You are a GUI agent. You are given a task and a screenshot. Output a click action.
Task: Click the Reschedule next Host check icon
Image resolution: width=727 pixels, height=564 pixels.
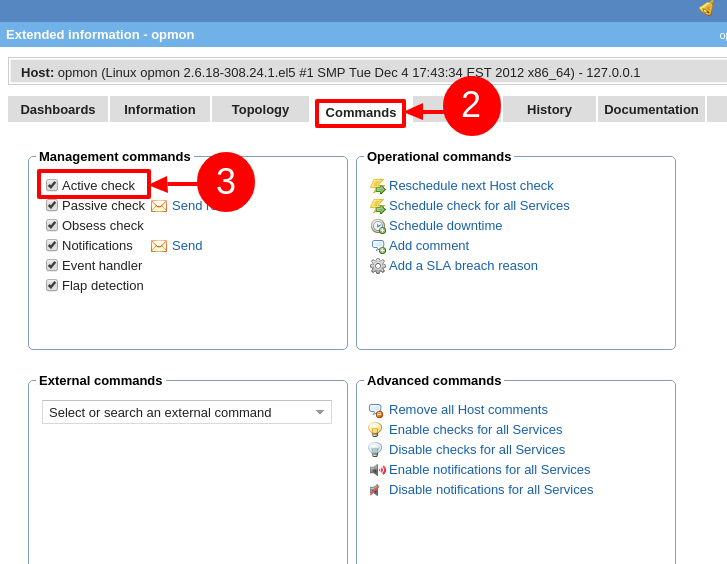(x=377, y=186)
